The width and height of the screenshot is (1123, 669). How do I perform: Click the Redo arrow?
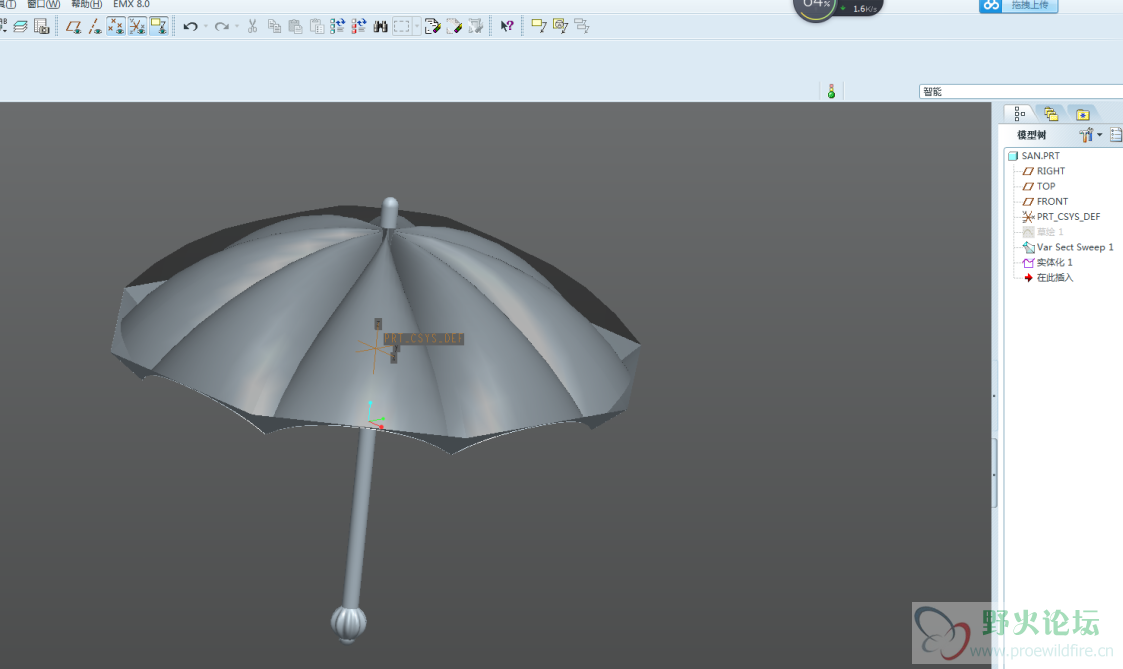tap(221, 27)
